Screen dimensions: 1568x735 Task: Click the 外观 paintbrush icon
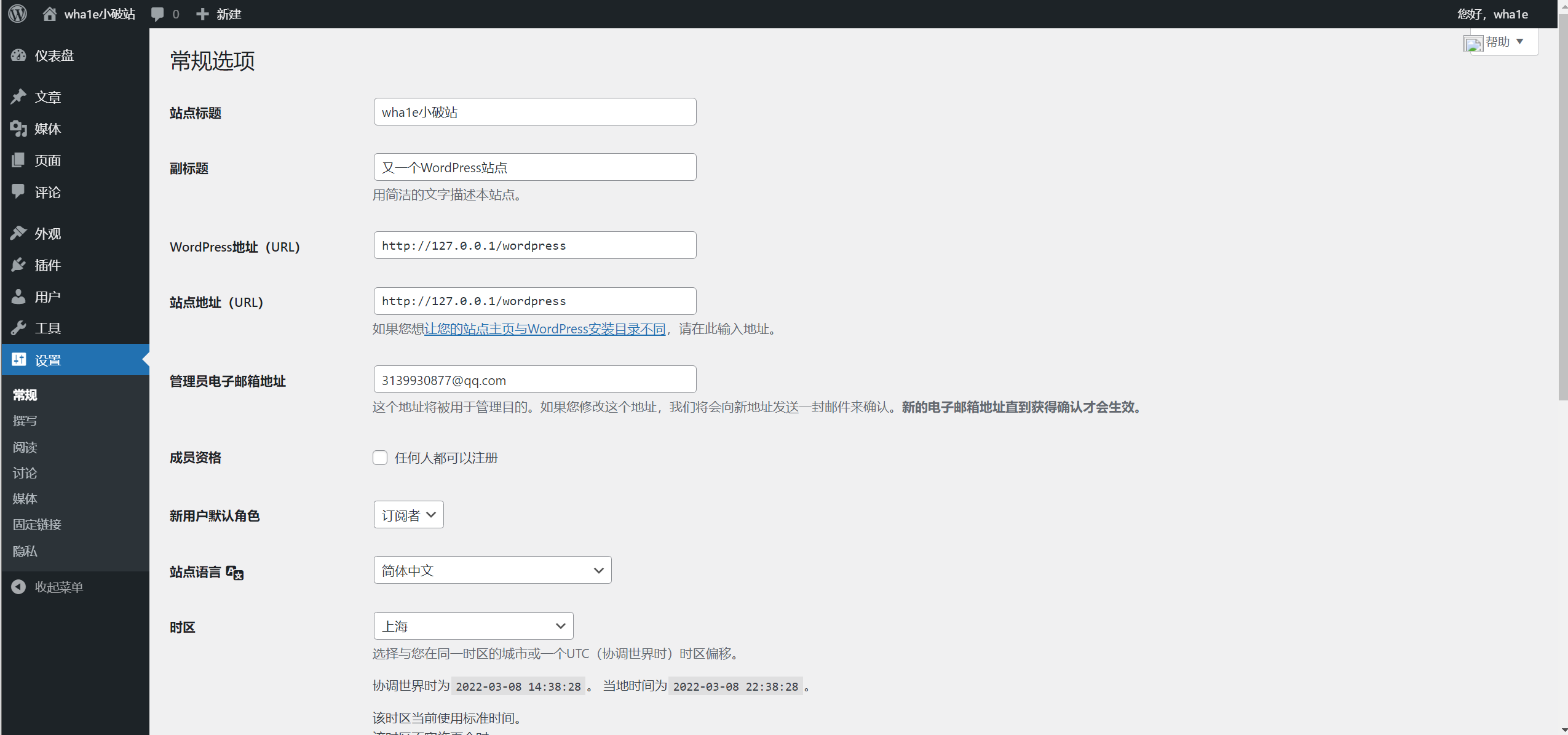tap(18, 233)
